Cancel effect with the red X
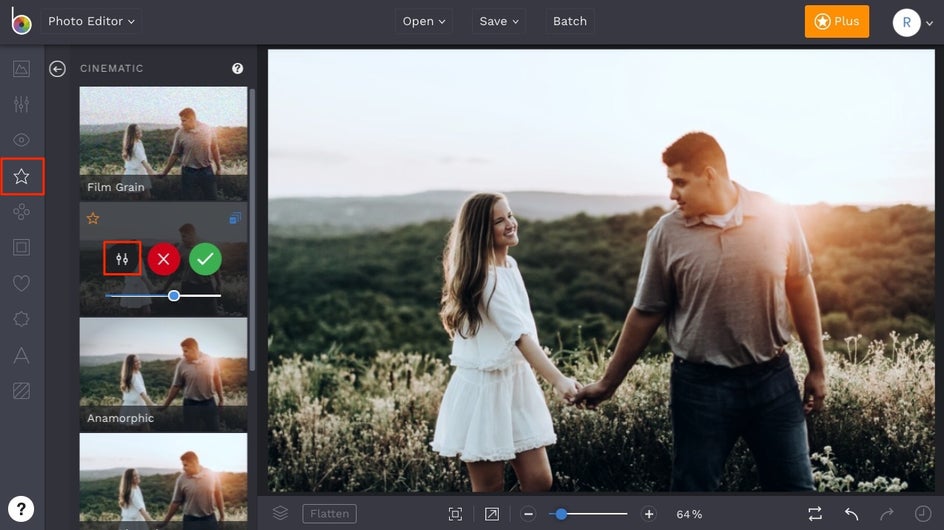 [x=164, y=259]
